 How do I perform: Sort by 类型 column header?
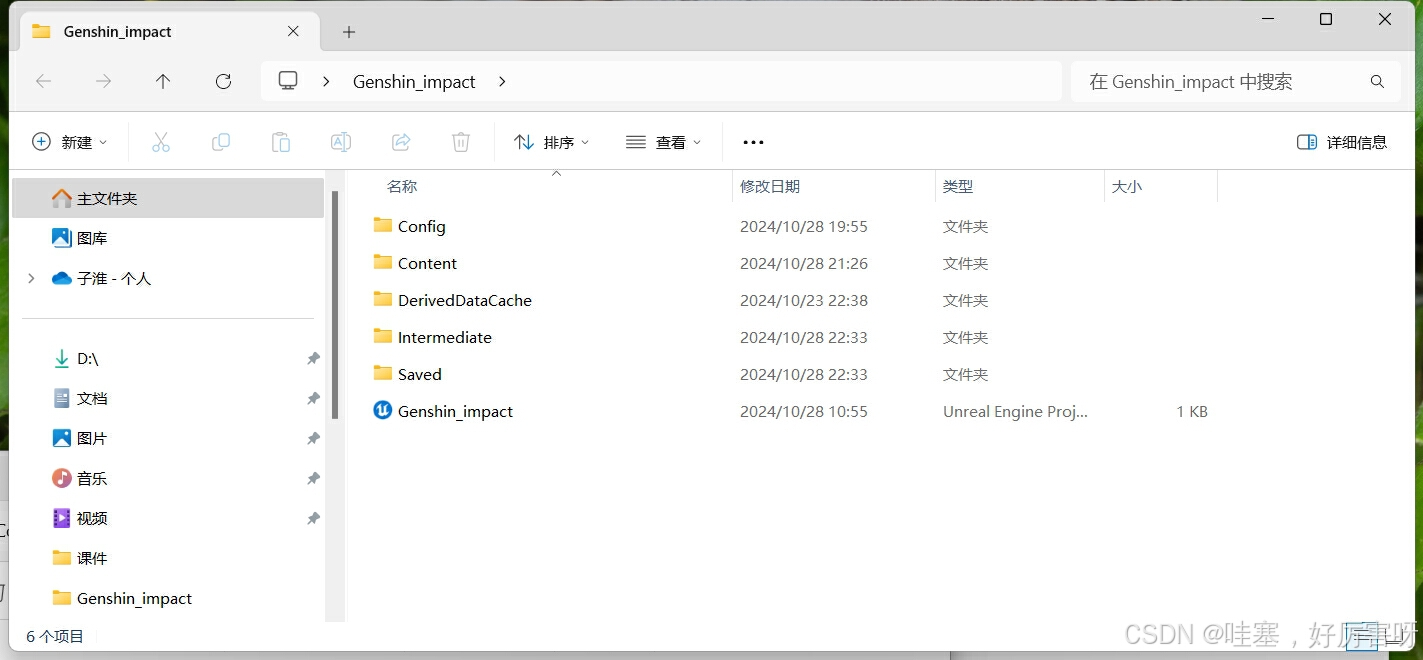click(958, 186)
